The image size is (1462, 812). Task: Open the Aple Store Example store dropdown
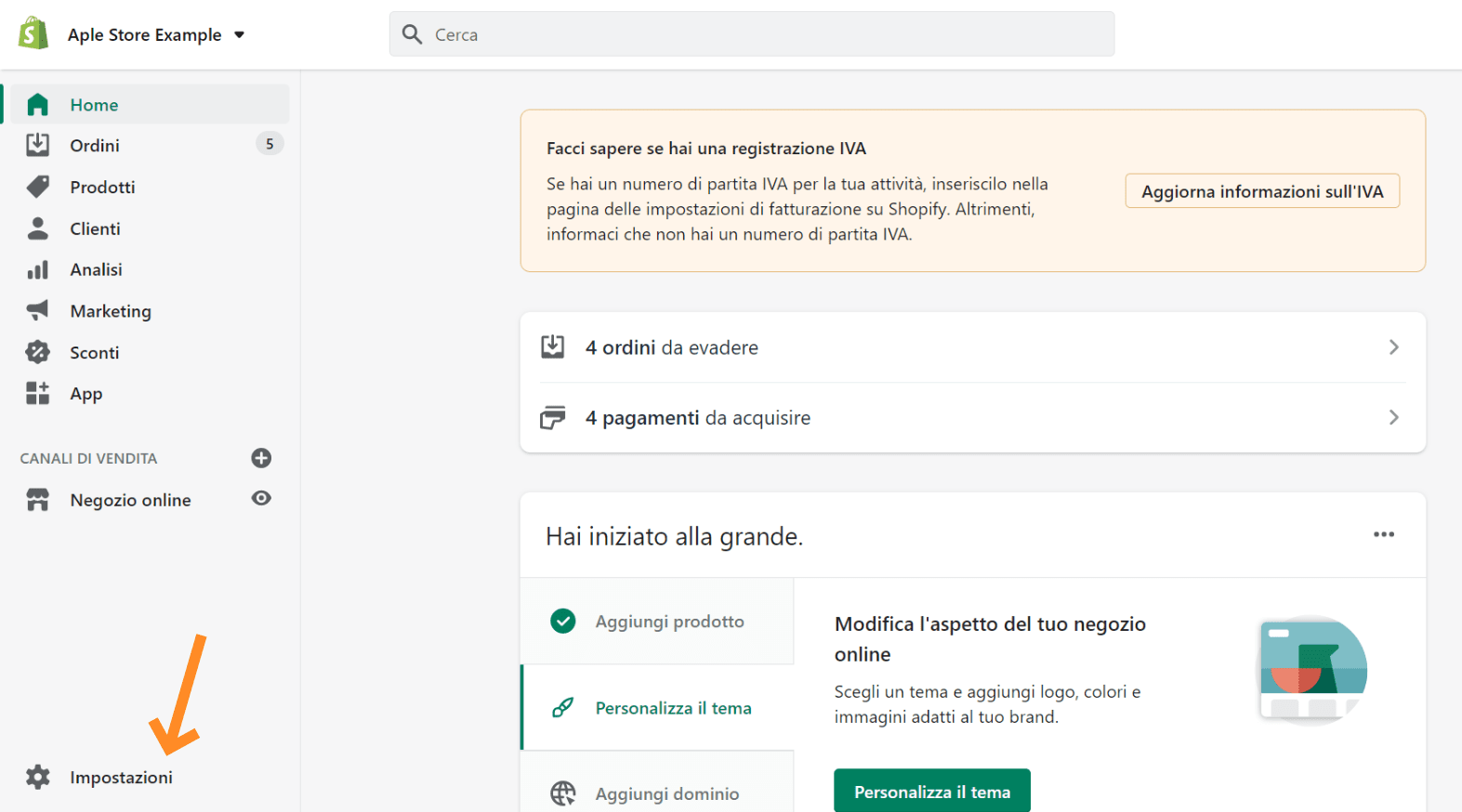tap(155, 34)
